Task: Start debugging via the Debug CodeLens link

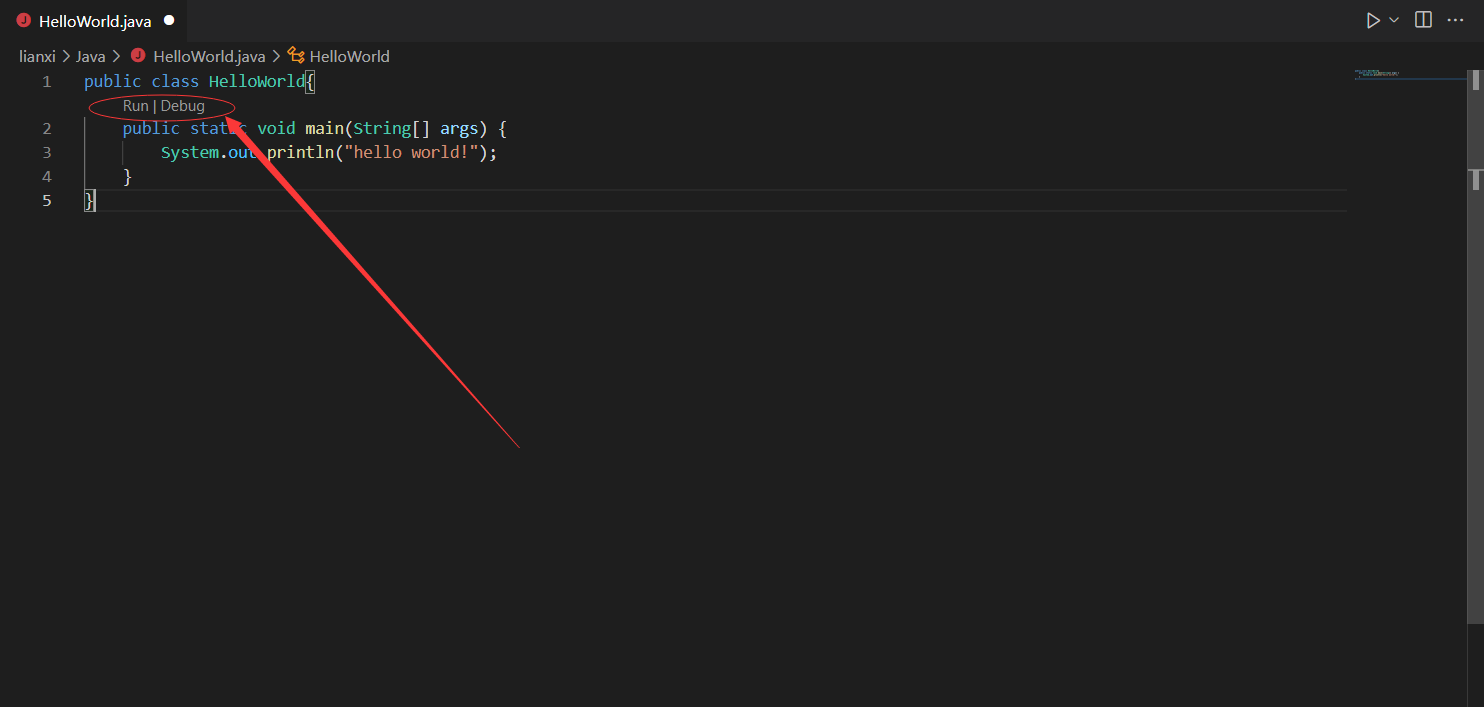Action: [182, 105]
